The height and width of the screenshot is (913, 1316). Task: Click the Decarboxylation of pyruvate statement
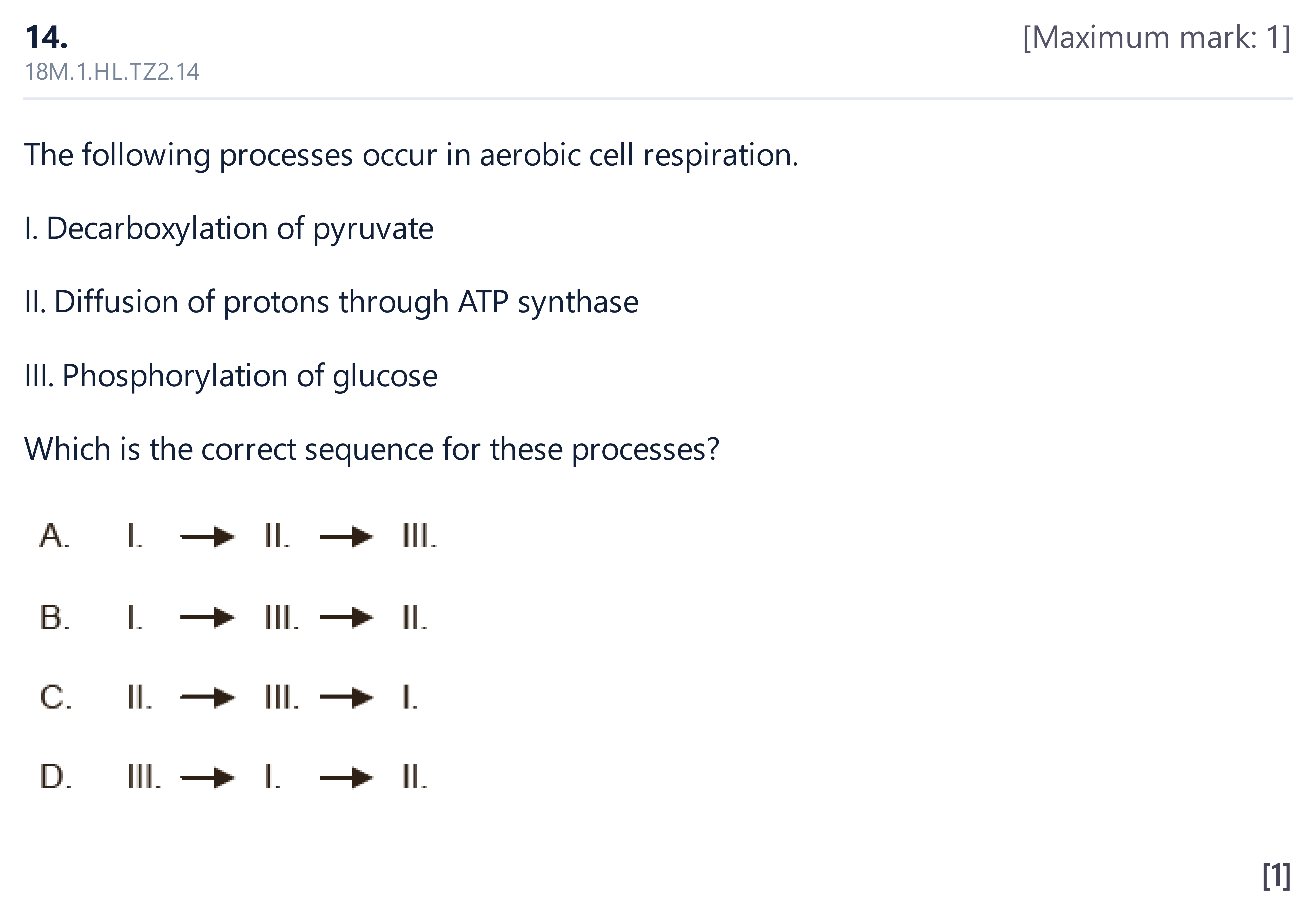point(229,229)
